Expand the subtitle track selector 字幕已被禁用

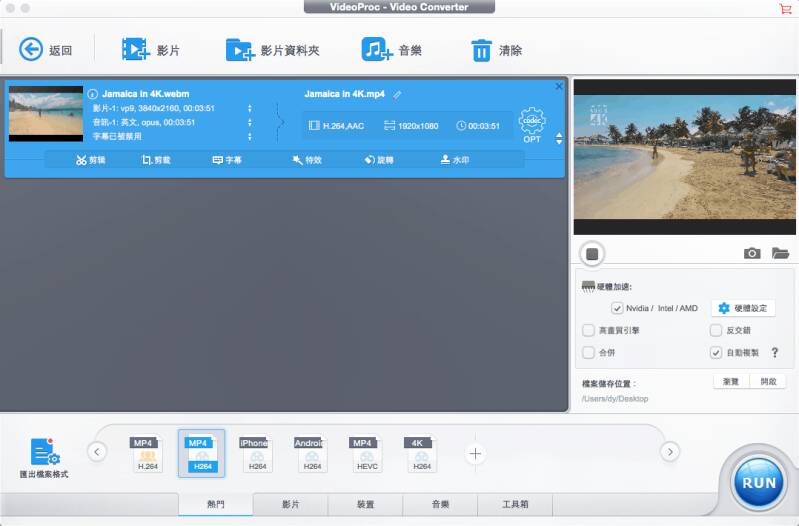click(250, 137)
